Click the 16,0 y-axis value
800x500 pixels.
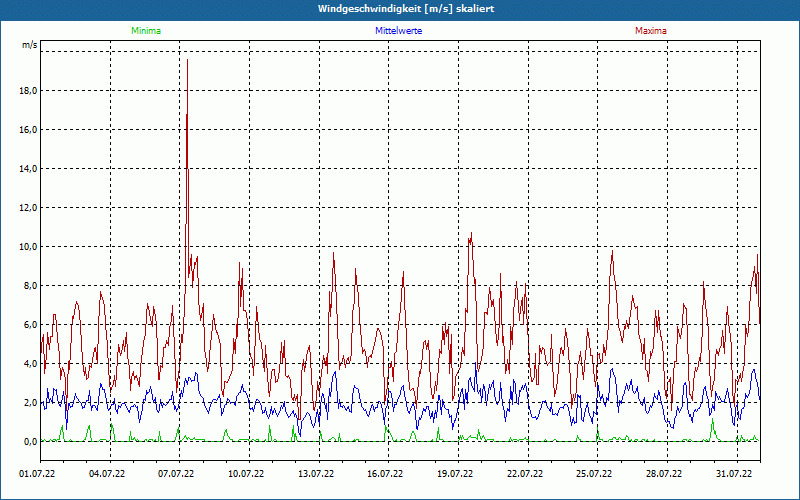(x=29, y=130)
